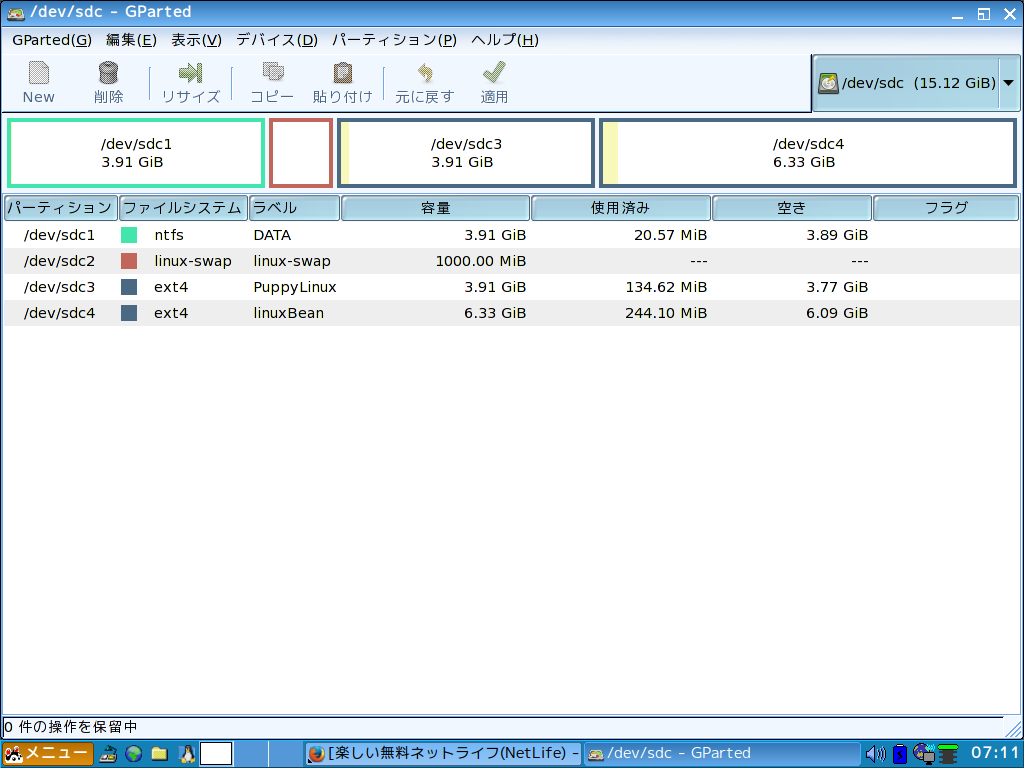This screenshot has width=1024, height=768.
Task: Click the 適用 apply checkmark icon
Action: pos(494,72)
